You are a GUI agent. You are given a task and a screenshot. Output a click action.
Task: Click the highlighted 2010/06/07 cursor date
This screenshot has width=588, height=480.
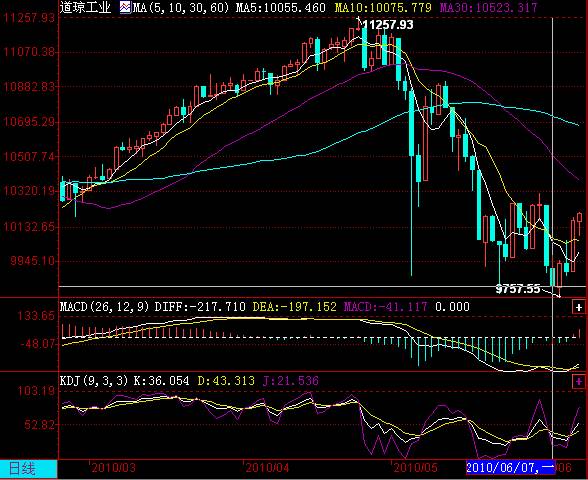coord(510,467)
